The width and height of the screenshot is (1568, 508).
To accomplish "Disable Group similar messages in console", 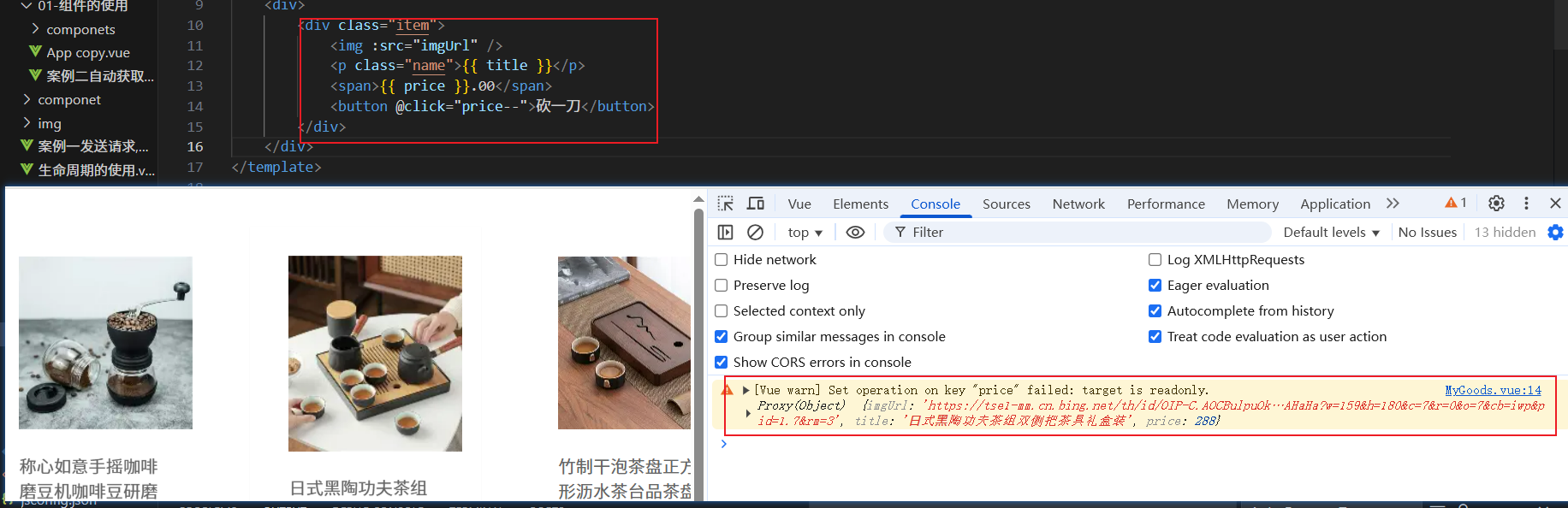I will pyautogui.click(x=721, y=336).
